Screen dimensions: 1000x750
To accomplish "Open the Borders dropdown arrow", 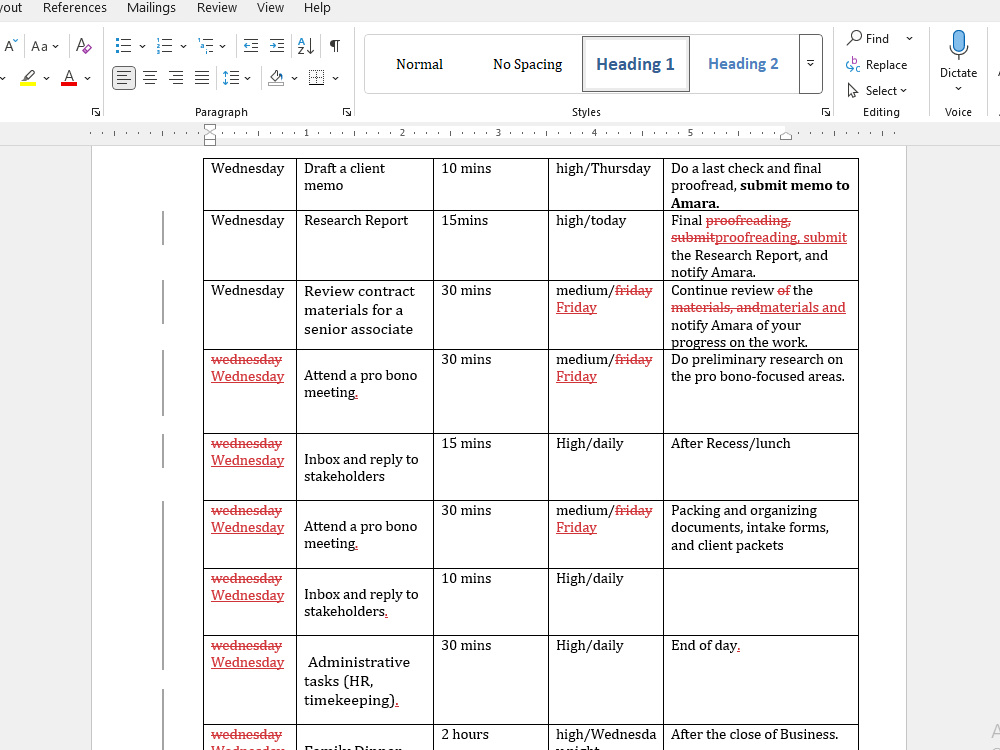I will pyautogui.click(x=335, y=78).
